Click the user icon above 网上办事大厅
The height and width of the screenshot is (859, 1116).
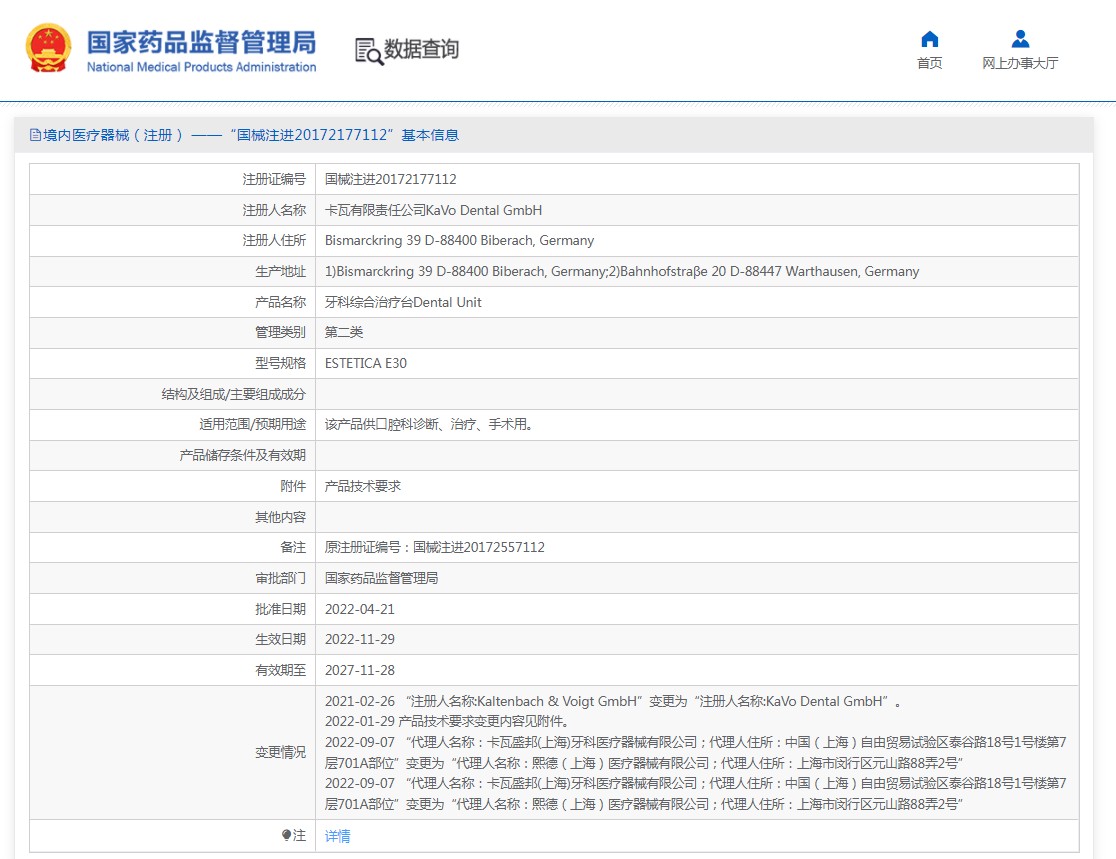(x=1020, y=39)
